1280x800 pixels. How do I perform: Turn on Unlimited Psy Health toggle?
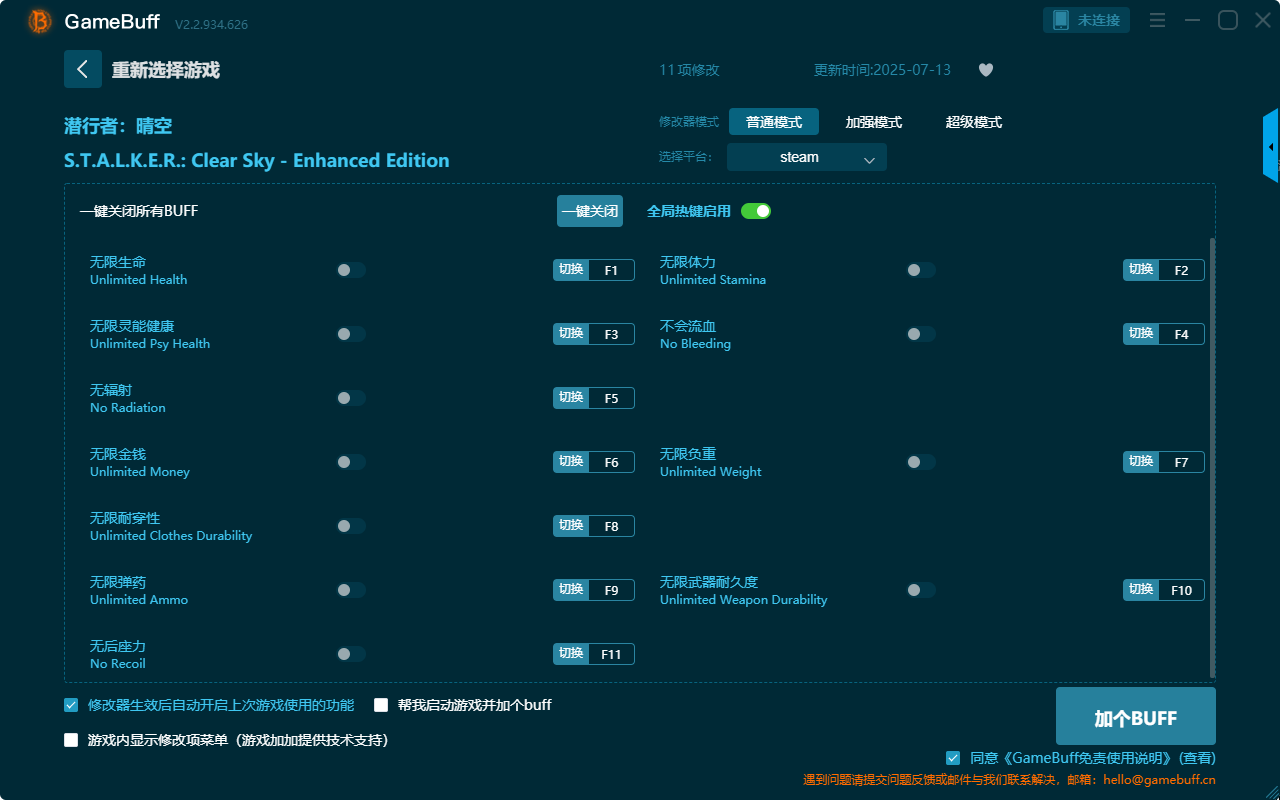click(x=351, y=334)
